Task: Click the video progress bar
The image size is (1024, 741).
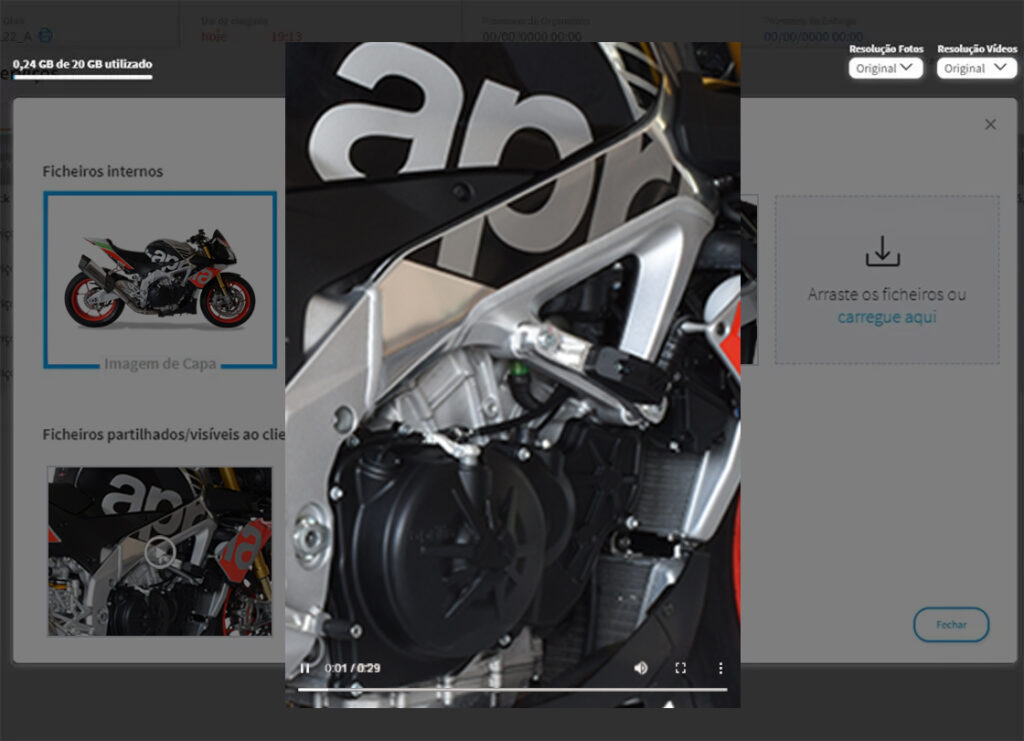Action: click(x=512, y=689)
